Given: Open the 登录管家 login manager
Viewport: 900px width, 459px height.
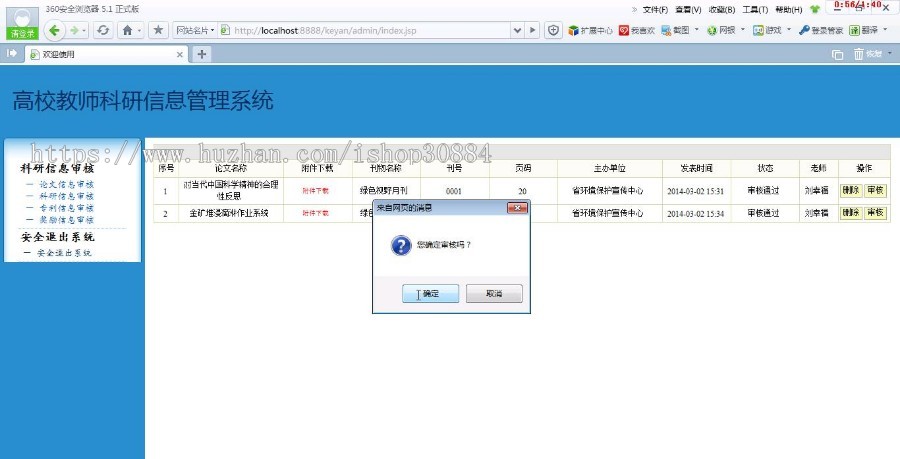Looking at the screenshot, I should point(821,30).
